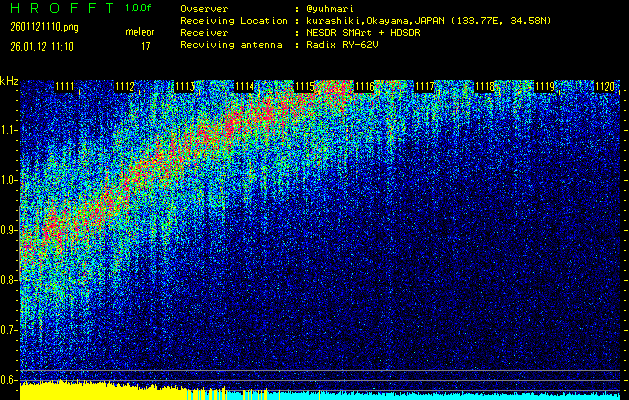Click the yellow meteor label

[139, 32]
